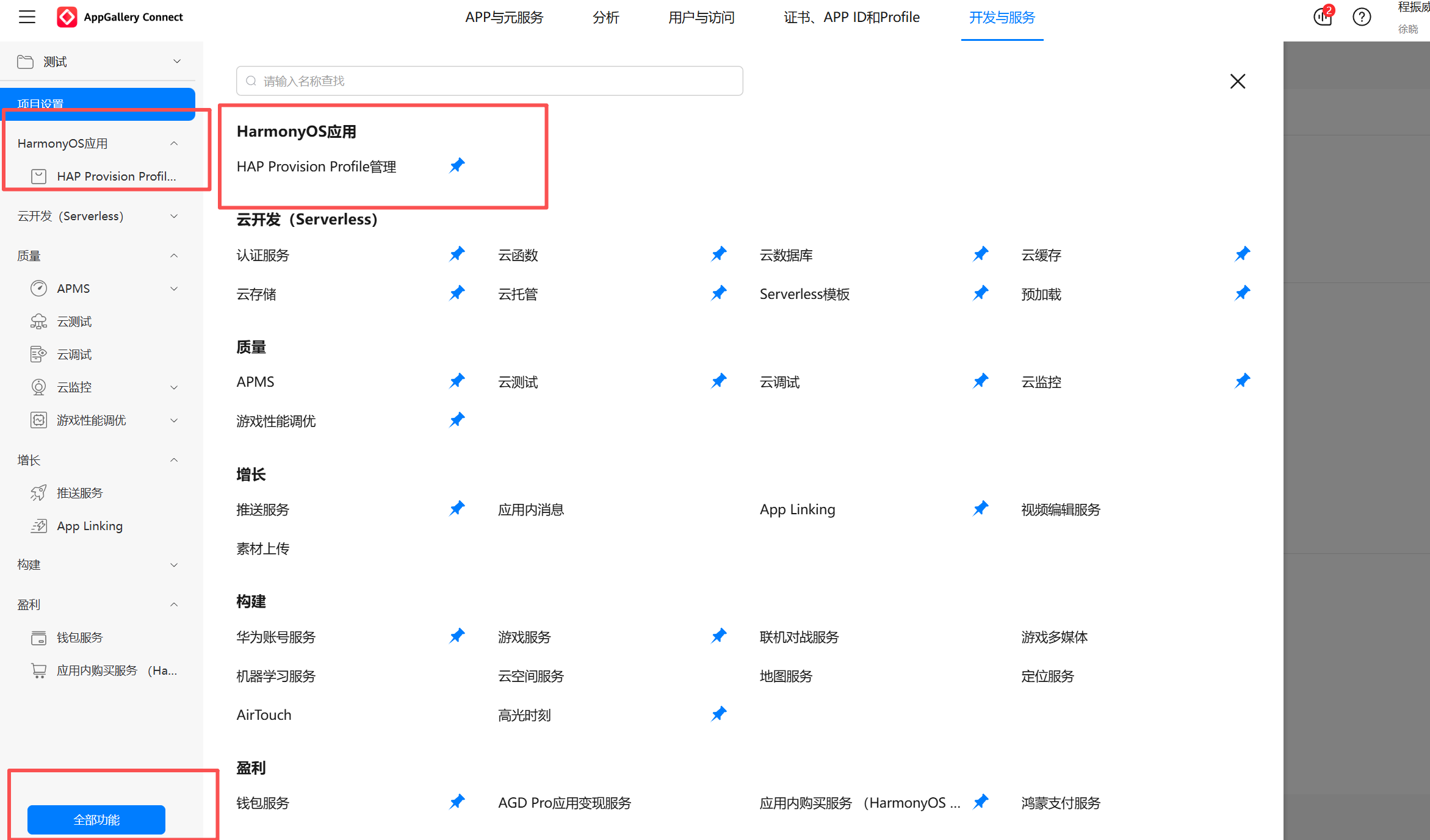Expand the 测试 project dropdown
1430x840 pixels.
tap(176, 62)
